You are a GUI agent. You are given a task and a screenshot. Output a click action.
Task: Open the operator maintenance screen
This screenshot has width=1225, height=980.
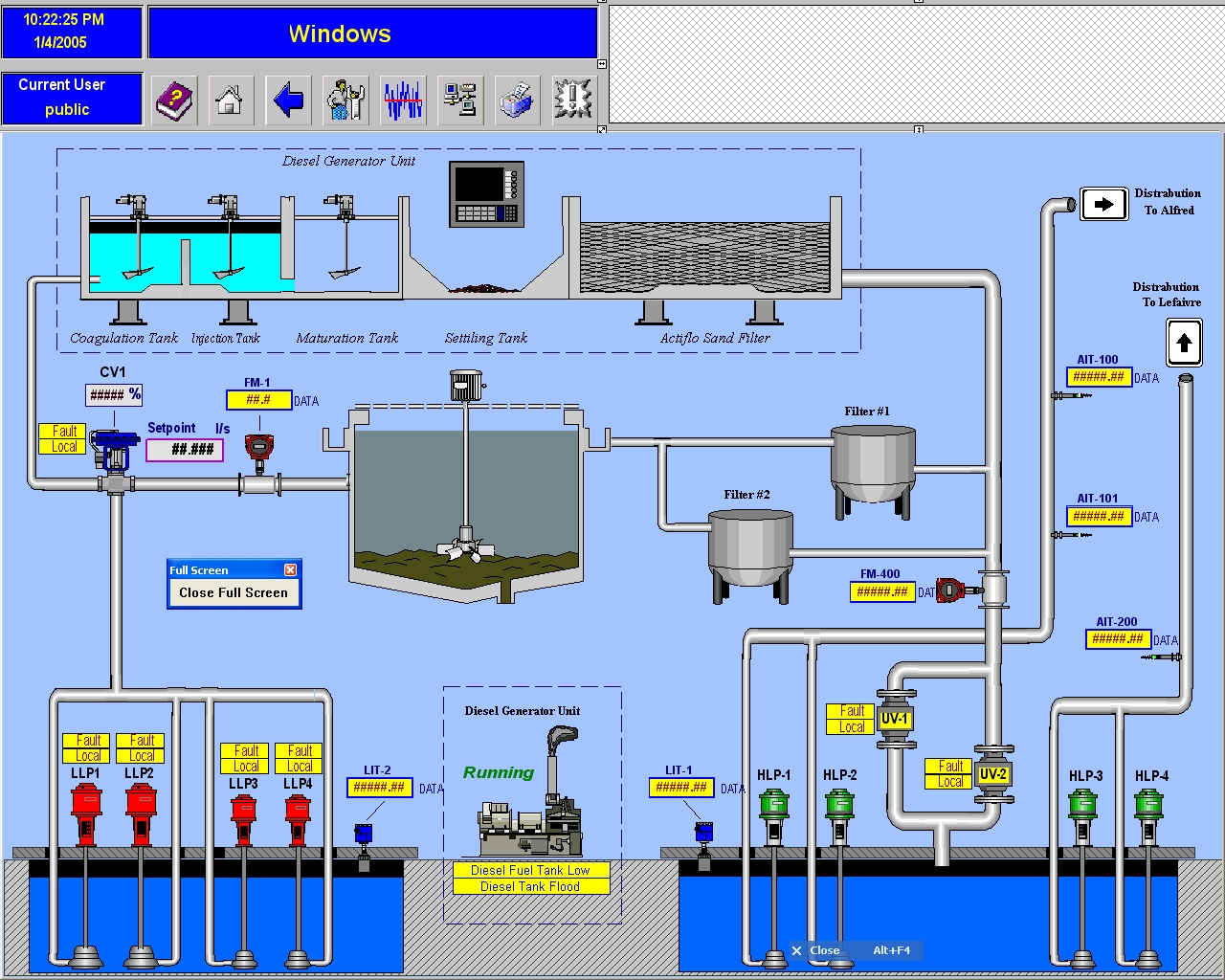(x=345, y=99)
